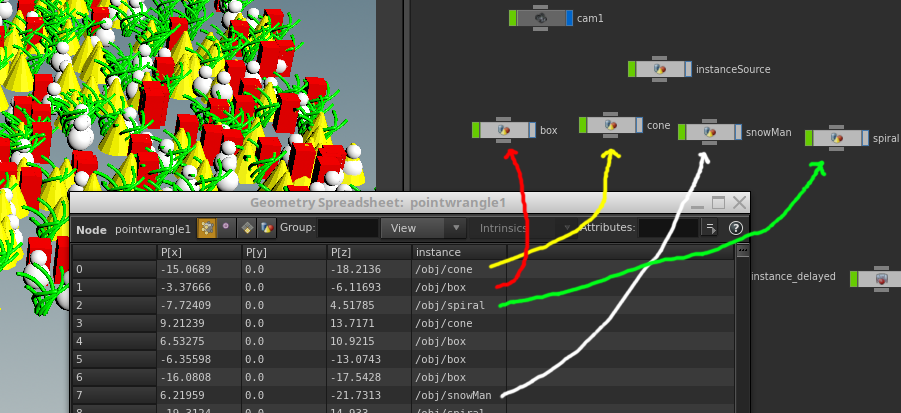Select row 0 in the spreadsheet

click(114, 269)
